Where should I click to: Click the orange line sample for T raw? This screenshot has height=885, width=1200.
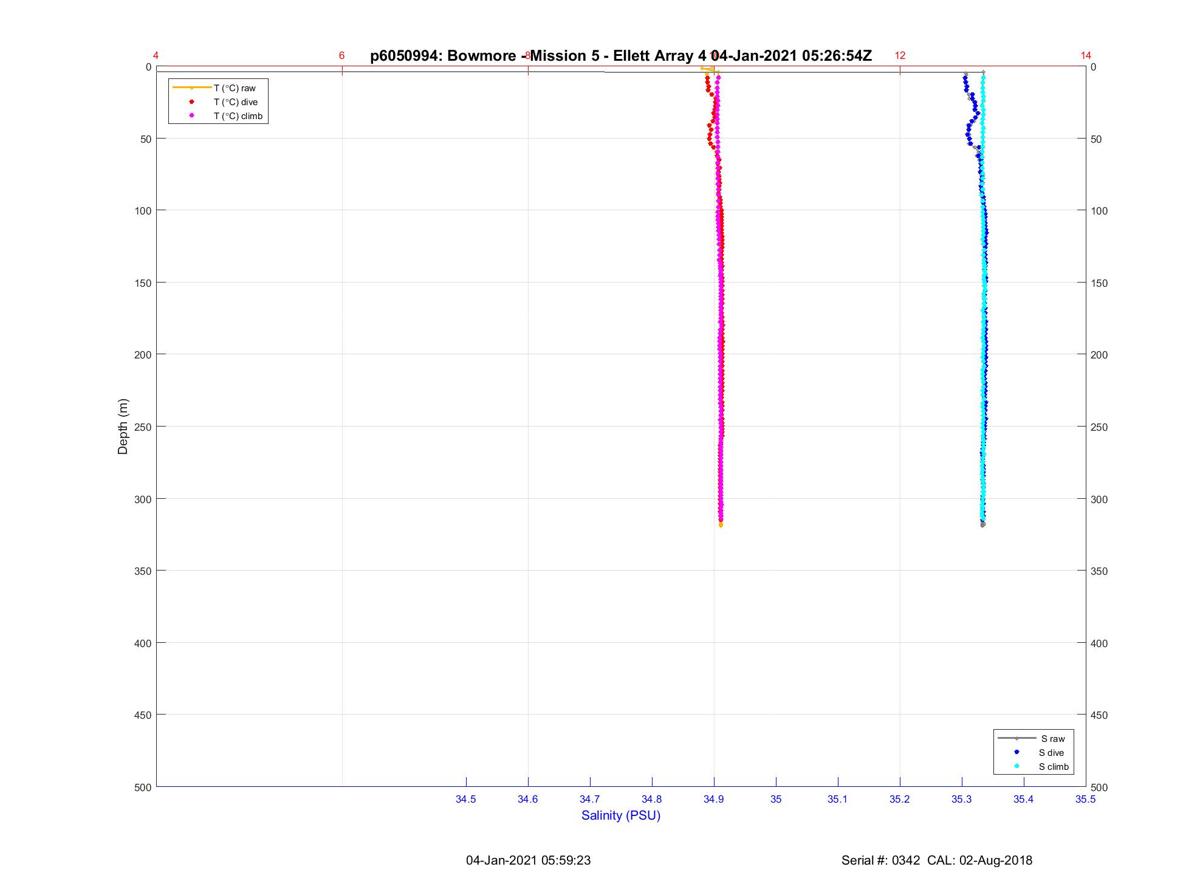[191, 88]
